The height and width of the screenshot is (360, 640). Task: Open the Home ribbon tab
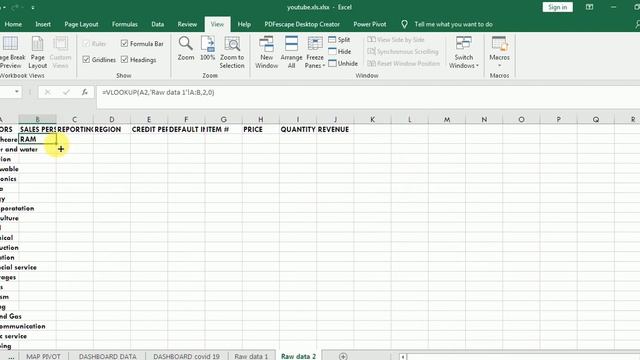click(x=13, y=24)
